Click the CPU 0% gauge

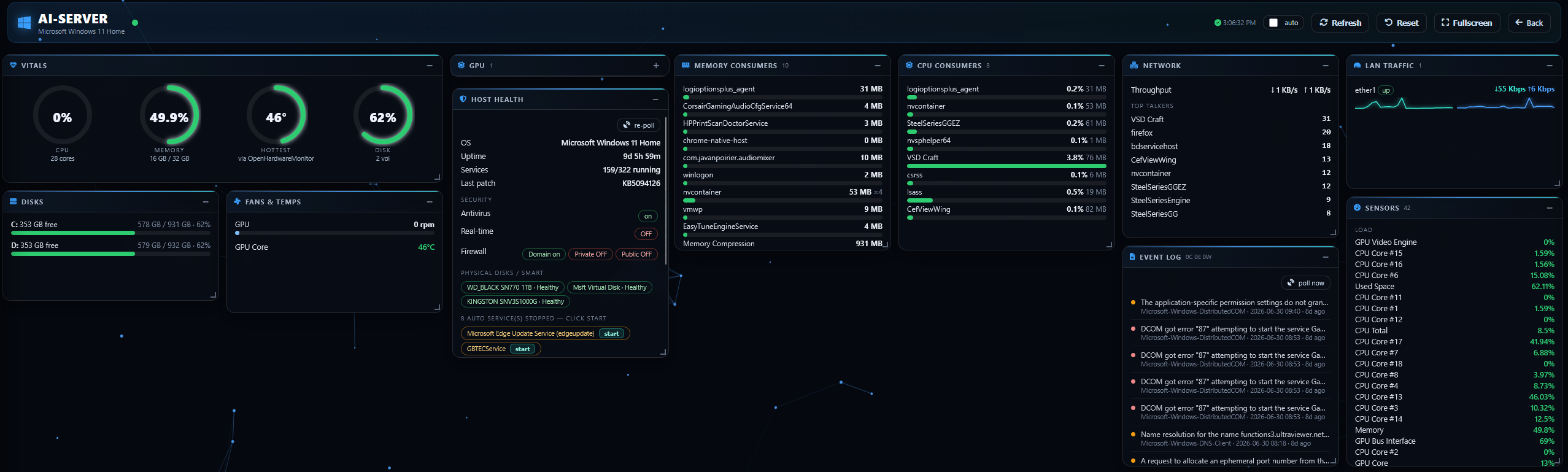pyautogui.click(x=63, y=115)
